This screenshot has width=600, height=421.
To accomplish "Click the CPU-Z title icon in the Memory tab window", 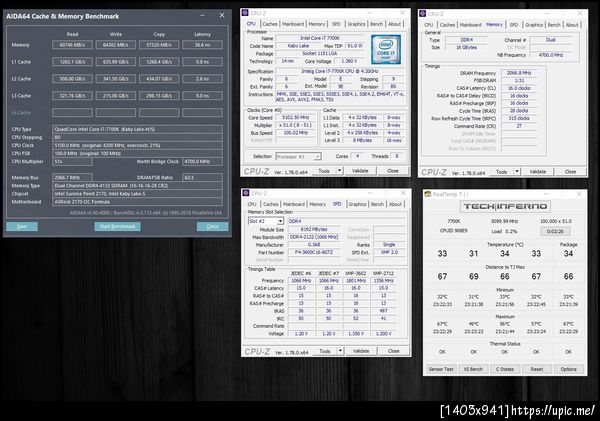I will (x=423, y=14).
